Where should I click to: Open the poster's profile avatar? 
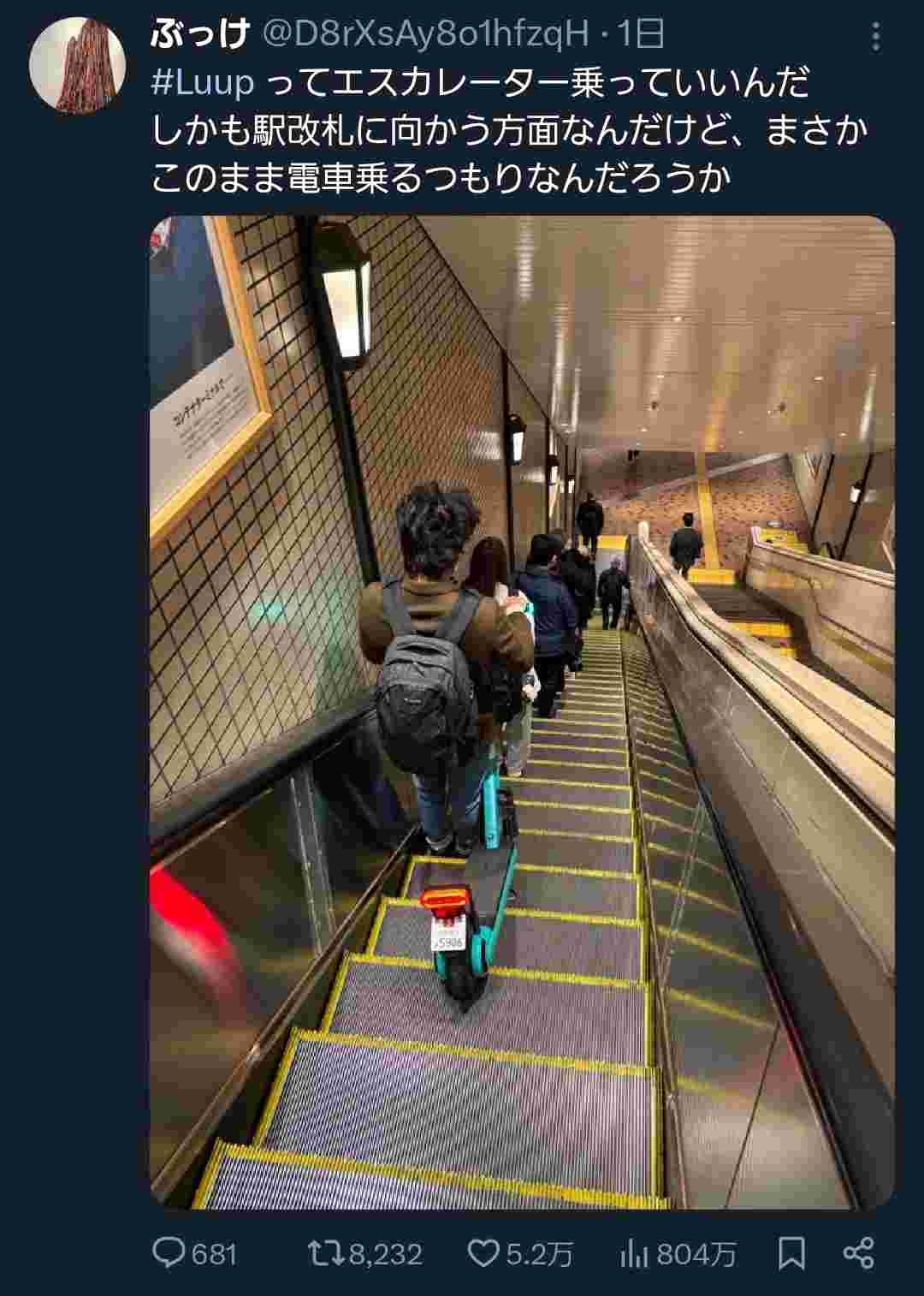78,65
